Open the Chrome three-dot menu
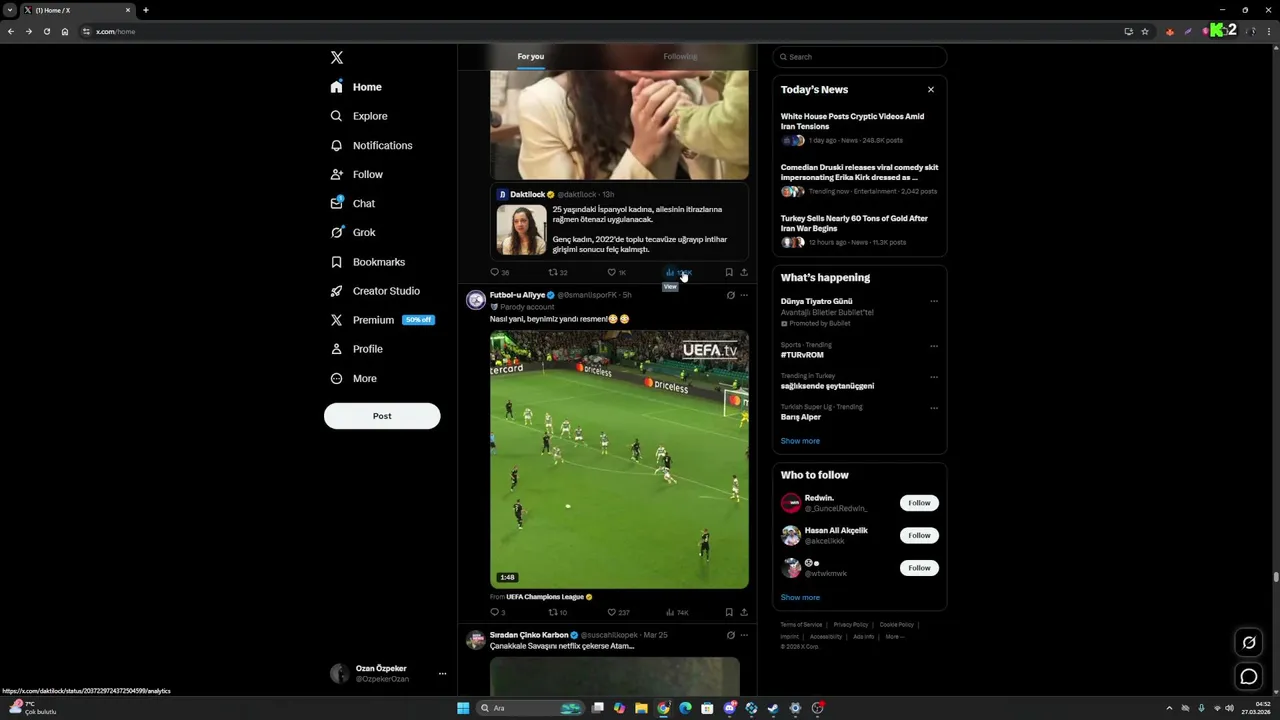 [1268, 31]
